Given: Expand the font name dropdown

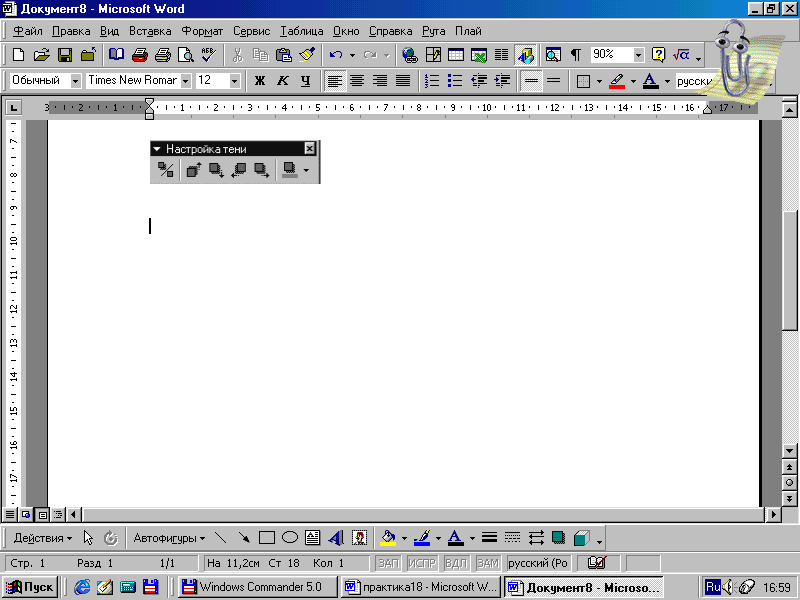Looking at the screenshot, I should tap(186, 81).
